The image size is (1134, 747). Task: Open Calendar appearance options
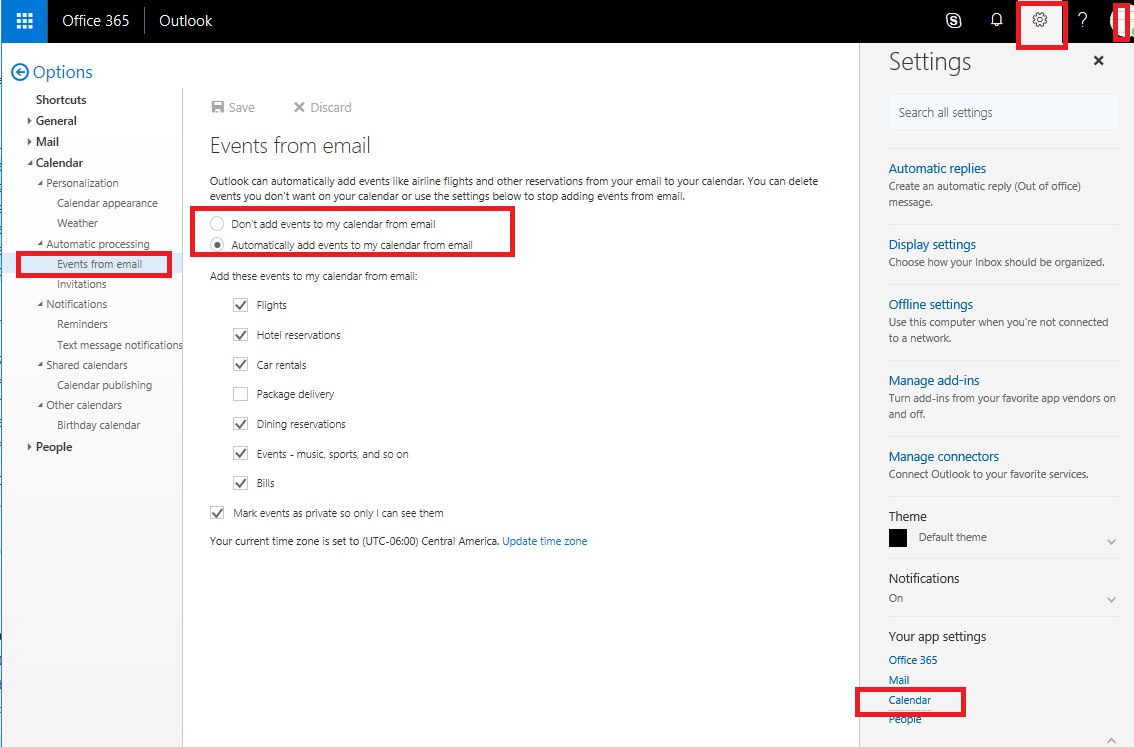pos(107,203)
